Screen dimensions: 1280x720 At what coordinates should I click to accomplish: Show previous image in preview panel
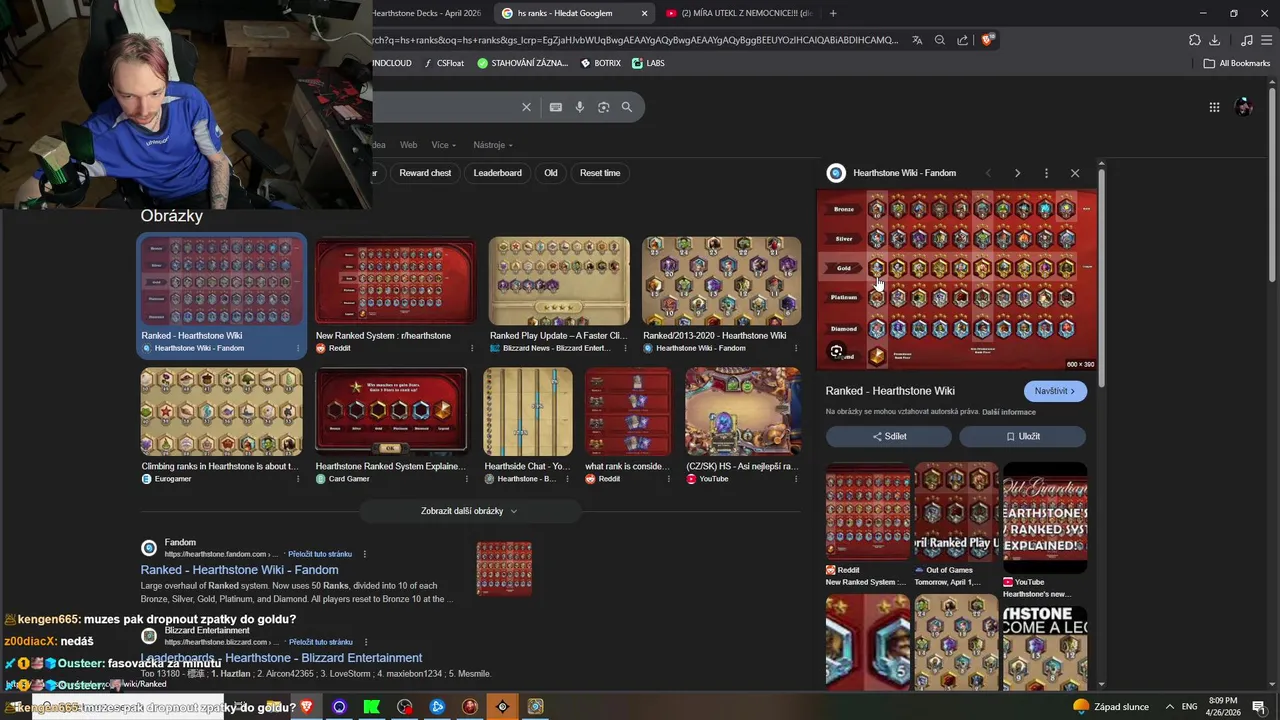click(x=988, y=173)
